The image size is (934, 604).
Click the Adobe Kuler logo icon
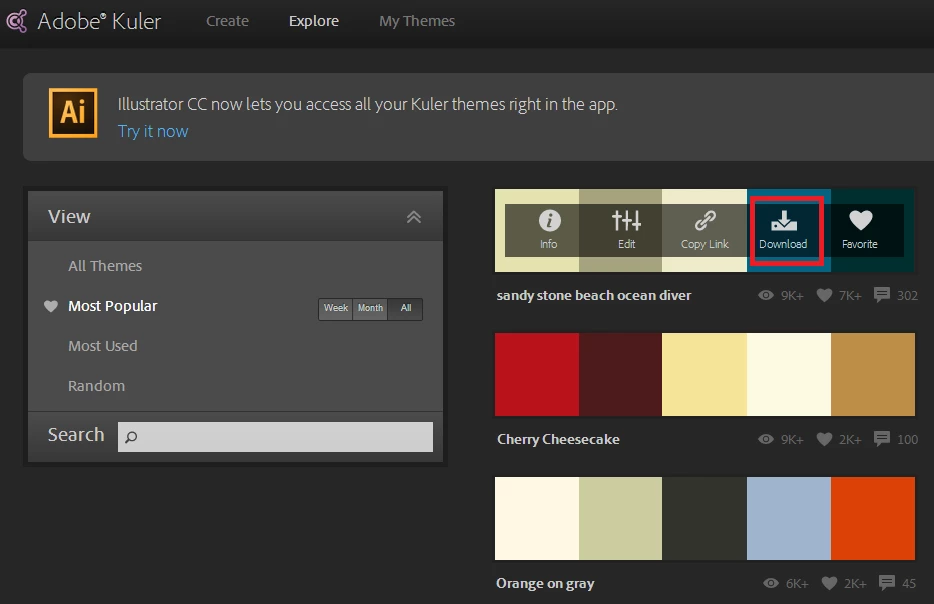tap(16, 21)
